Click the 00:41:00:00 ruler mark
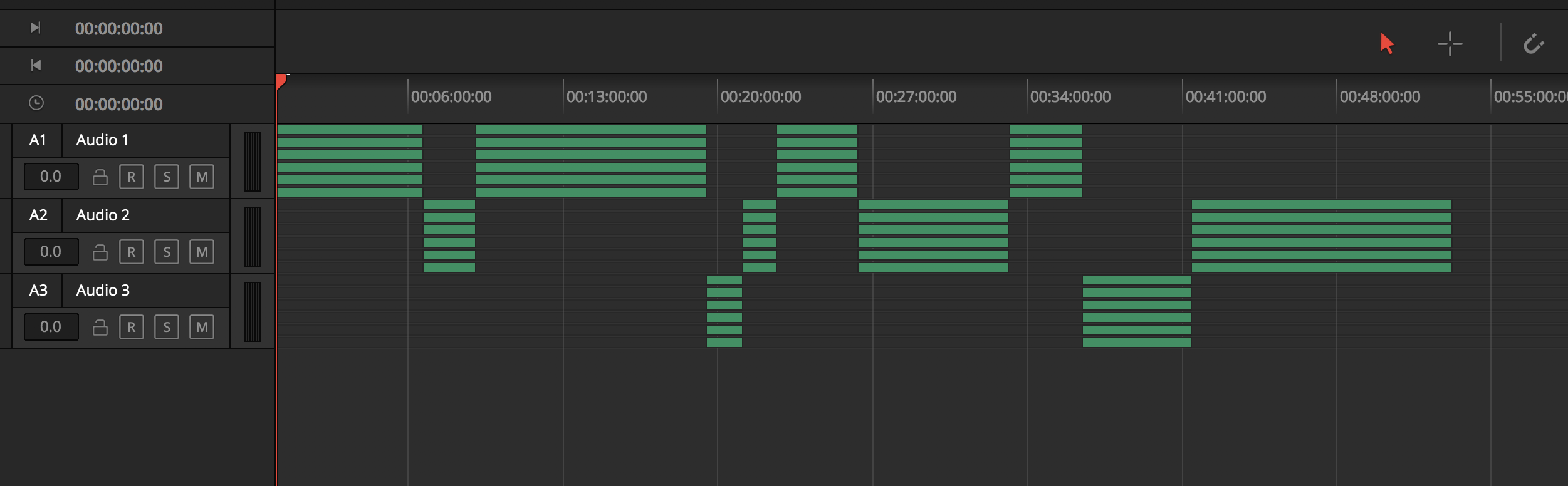The height and width of the screenshot is (486, 1568). pyautogui.click(x=1225, y=96)
